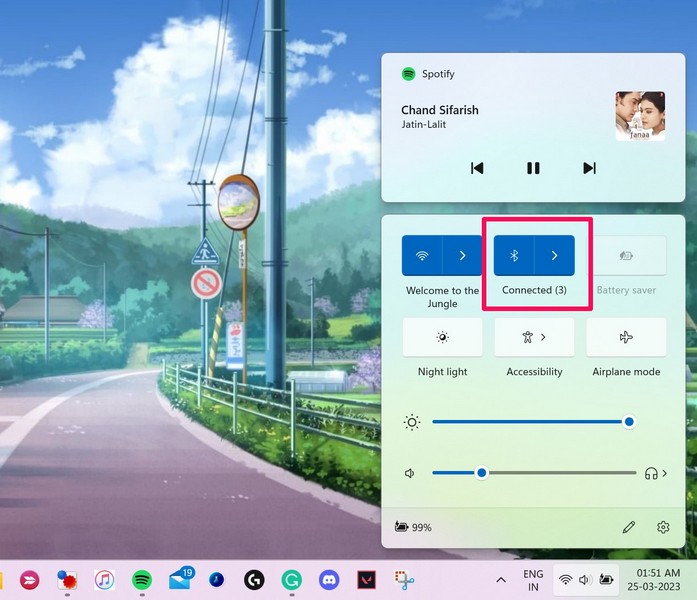The width and height of the screenshot is (697, 600).
Task: Click the pencil icon to edit quick settings
Action: click(629, 527)
